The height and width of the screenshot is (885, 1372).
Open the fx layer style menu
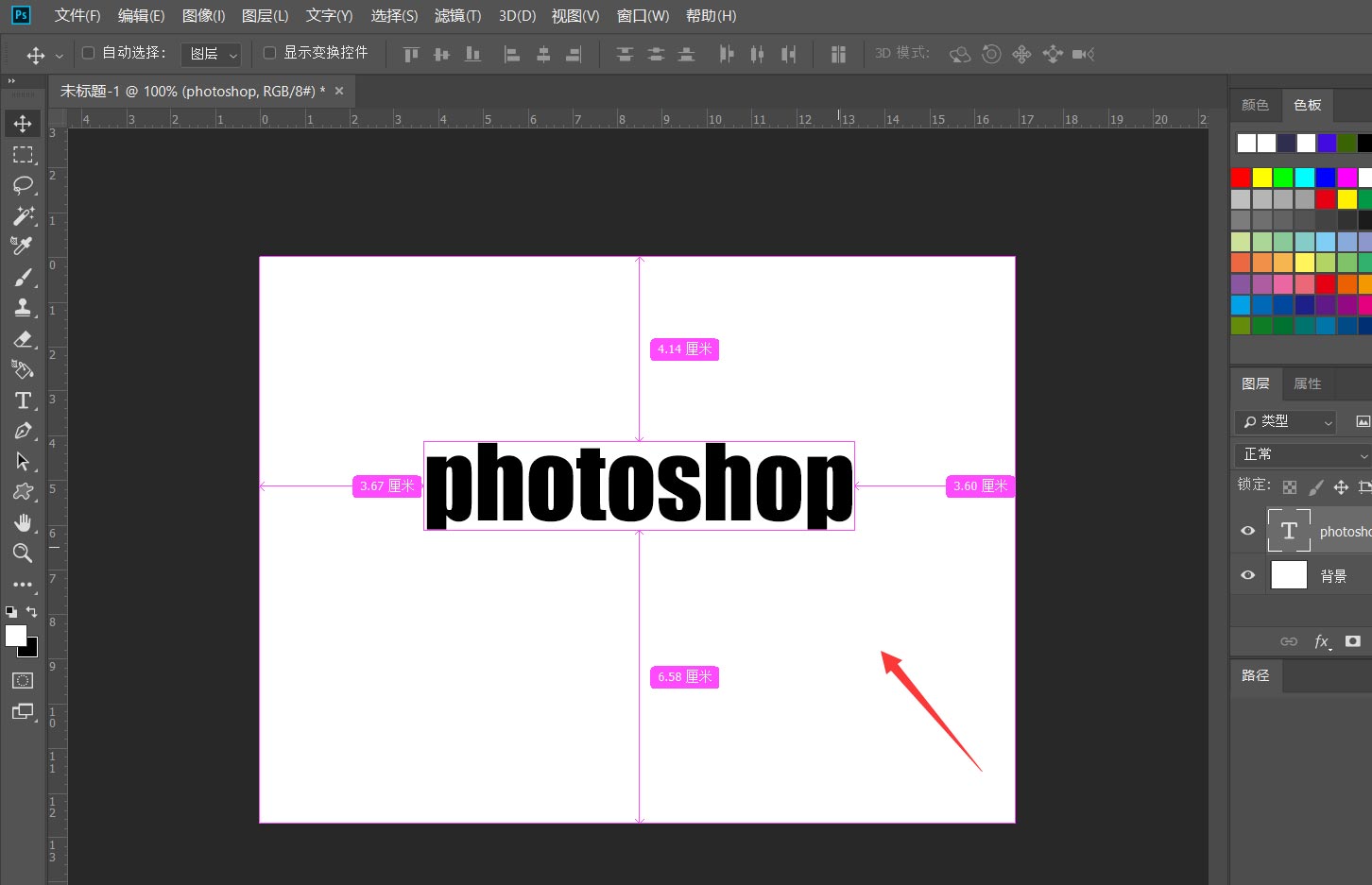pos(1323,641)
